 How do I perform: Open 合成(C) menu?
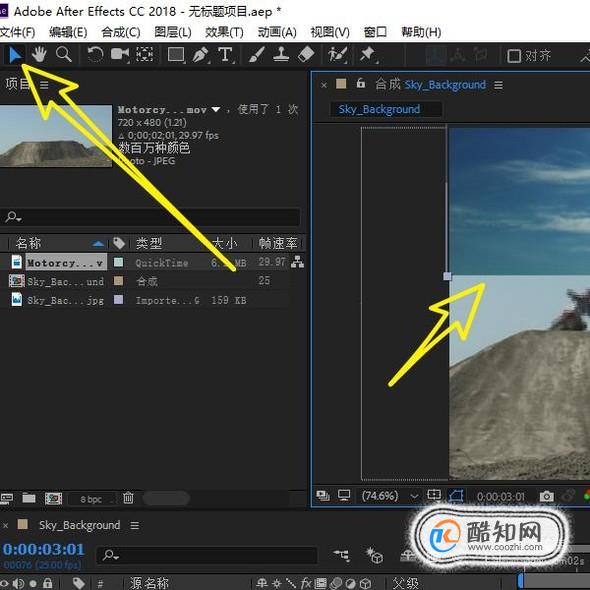[121, 32]
